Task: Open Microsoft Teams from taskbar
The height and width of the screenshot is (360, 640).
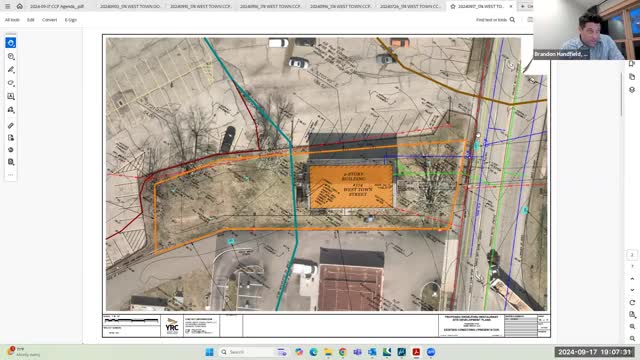Action: (357, 352)
